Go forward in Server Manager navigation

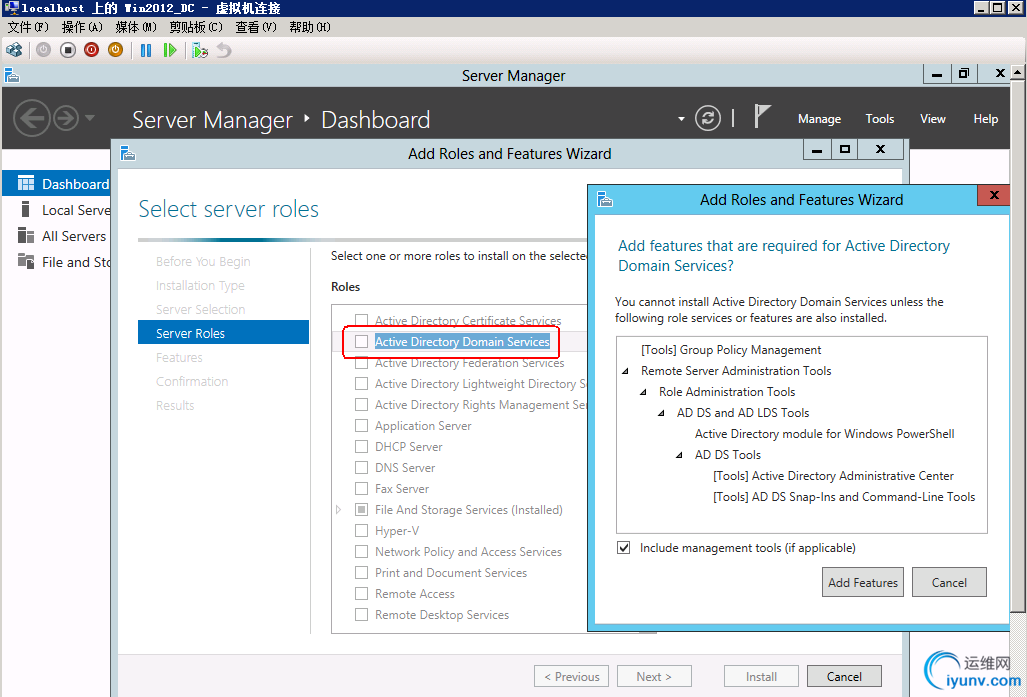tap(65, 119)
